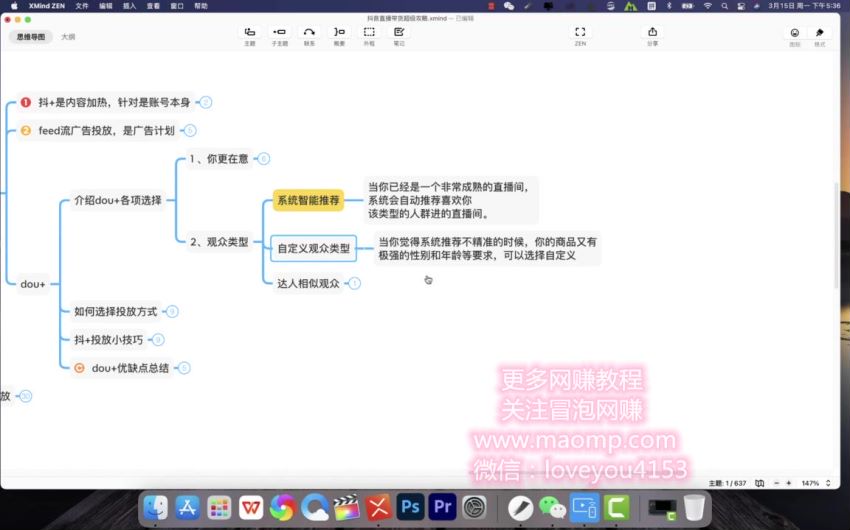Open Wi-Fi status in the menu bar

pos(707,6)
